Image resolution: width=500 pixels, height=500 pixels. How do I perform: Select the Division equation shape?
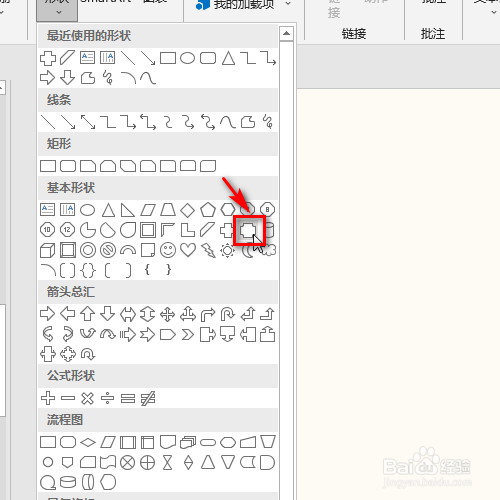point(108,398)
